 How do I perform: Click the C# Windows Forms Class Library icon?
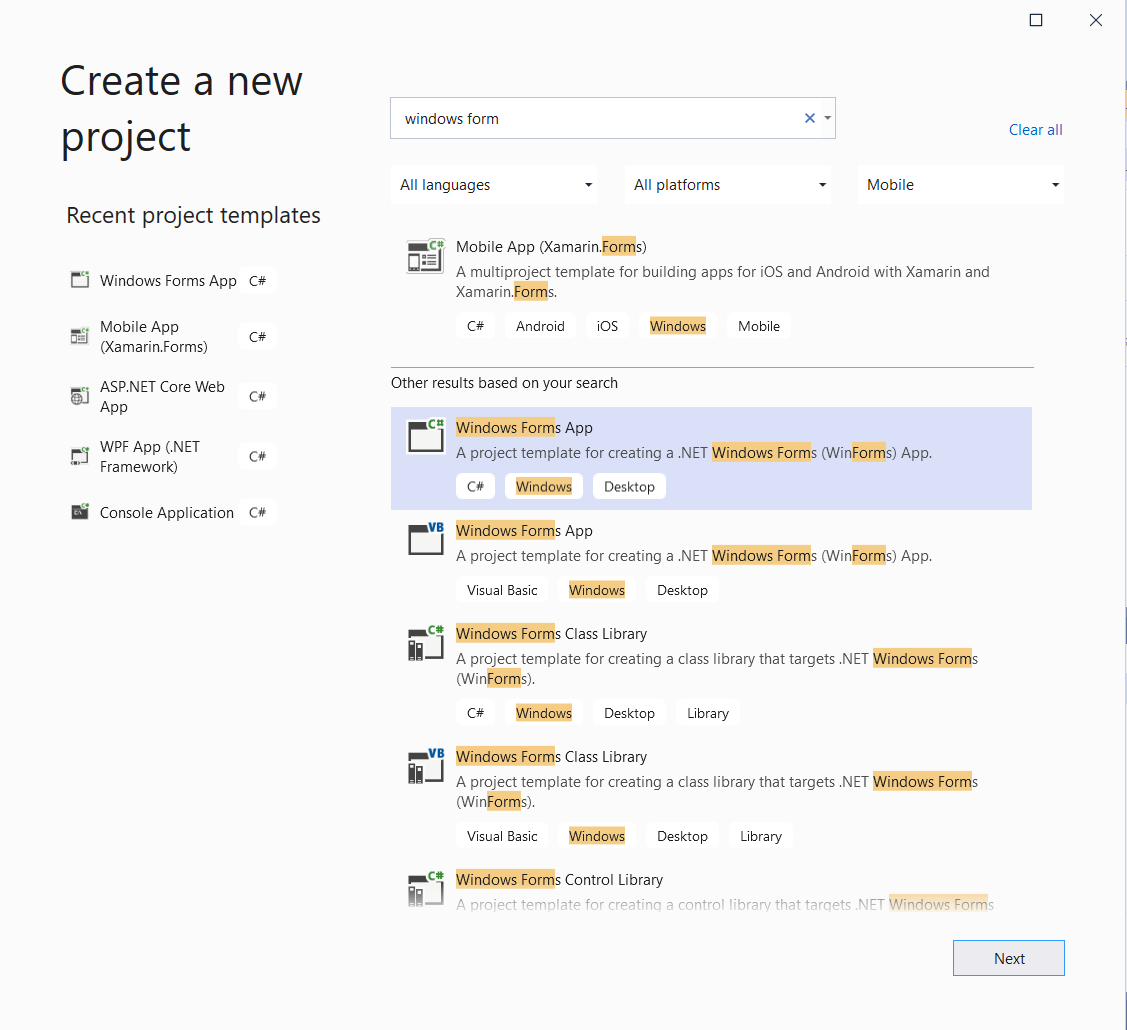[x=426, y=643]
